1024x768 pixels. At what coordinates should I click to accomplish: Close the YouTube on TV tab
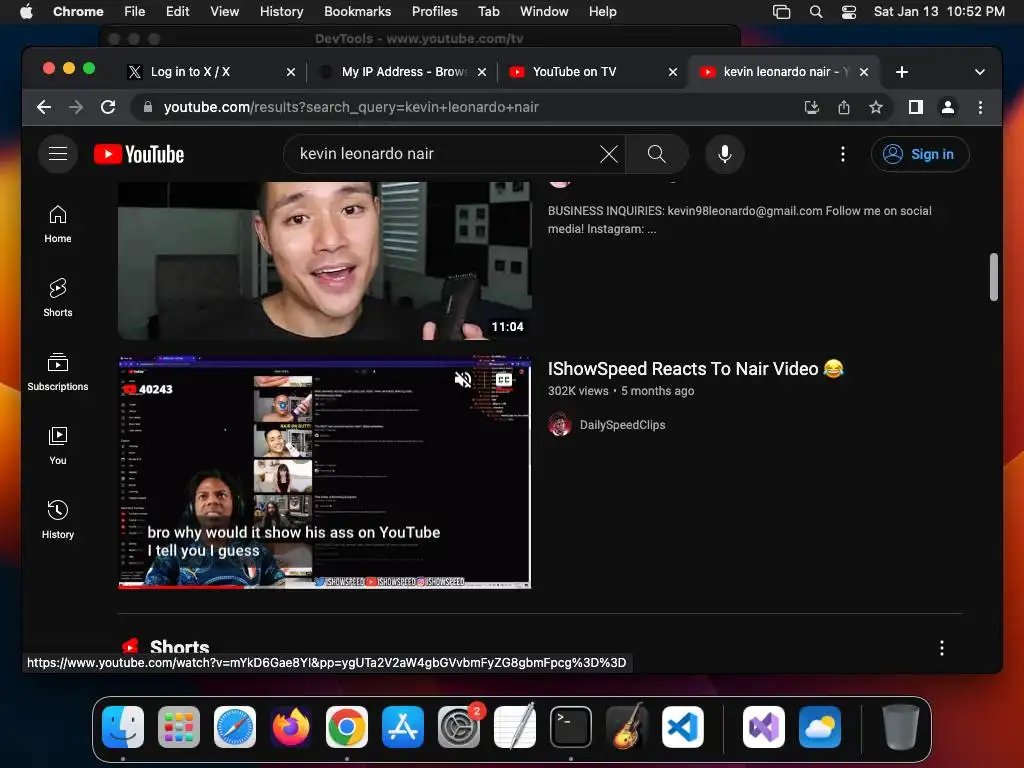click(x=673, y=72)
